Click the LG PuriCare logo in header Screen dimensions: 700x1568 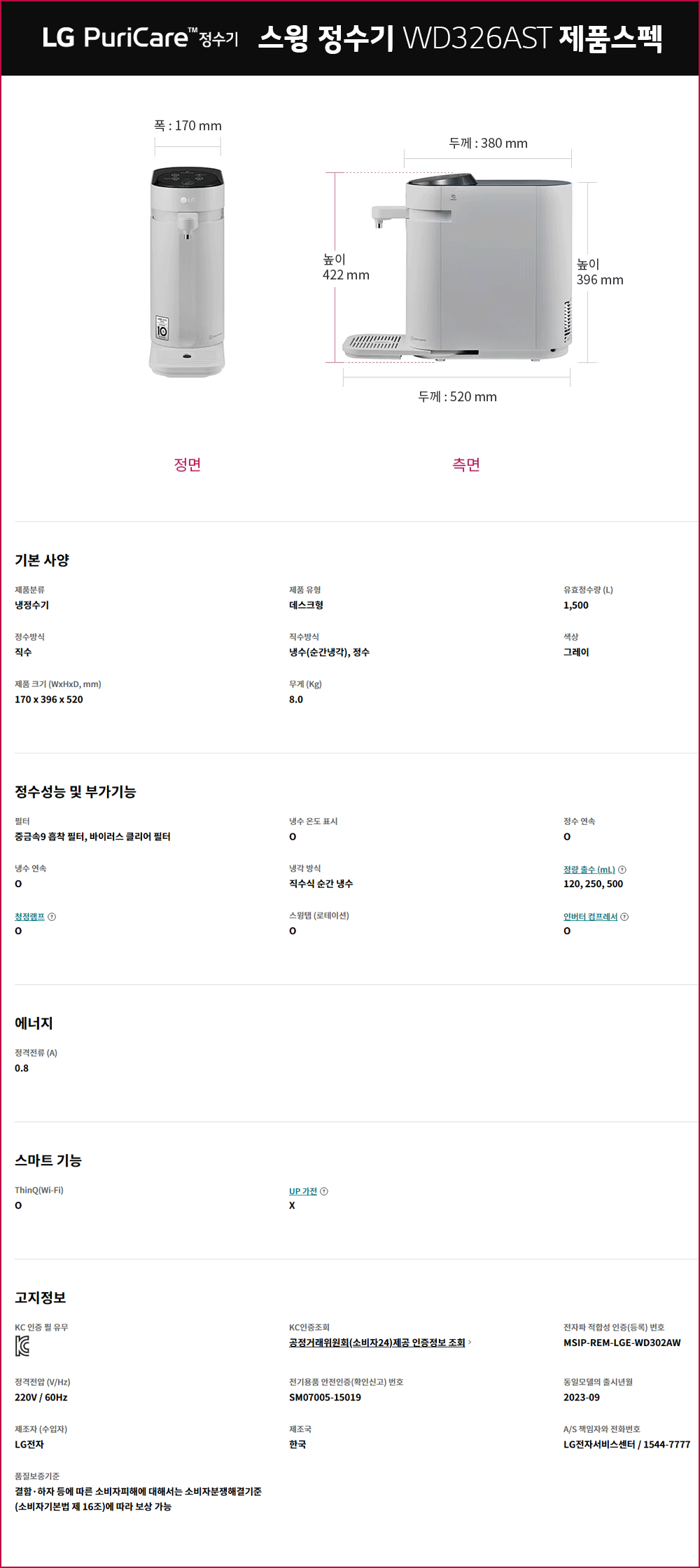click(140, 38)
